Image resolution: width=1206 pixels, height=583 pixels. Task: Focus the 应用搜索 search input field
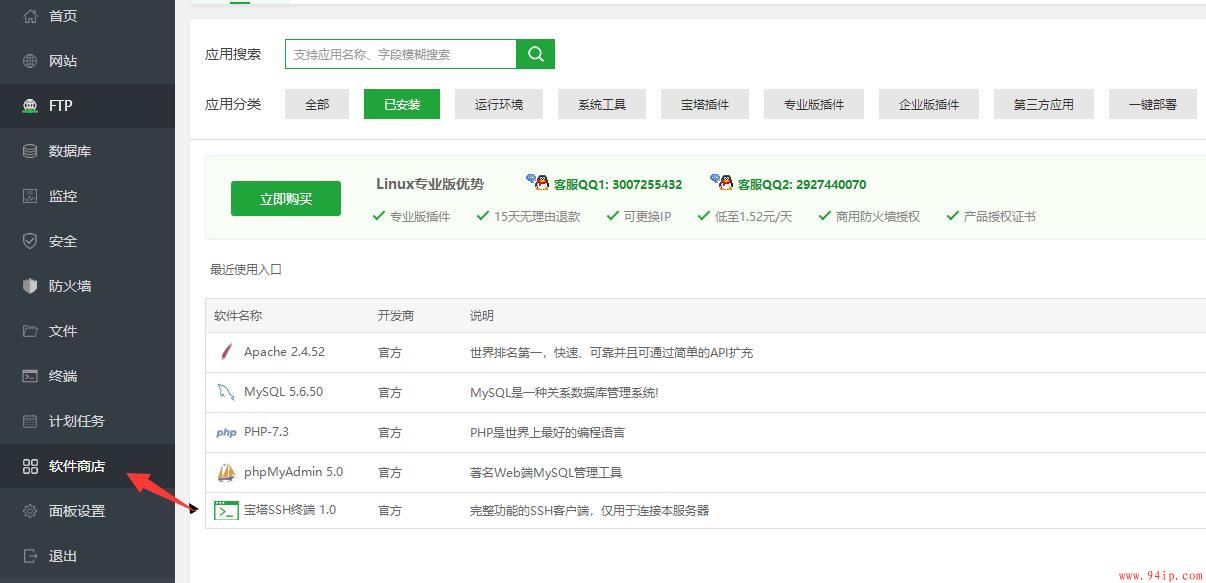400,54
